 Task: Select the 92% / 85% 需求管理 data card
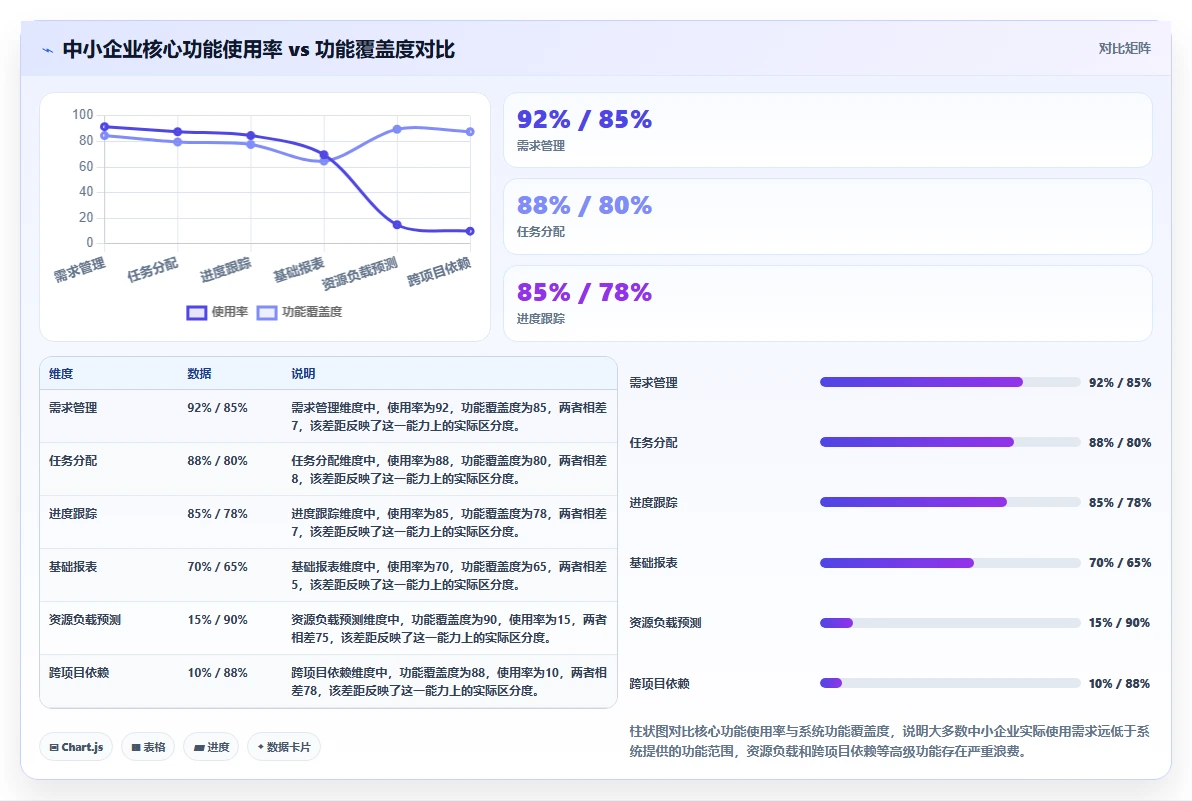pos(827,130)
